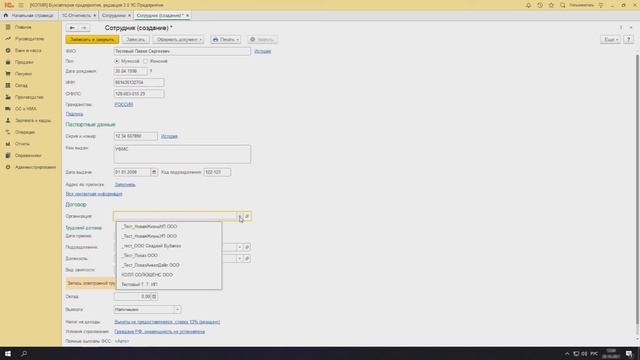Open favorites star icon in title bar
Viewport: 640px width, 360px height.
tap(551, 5)
